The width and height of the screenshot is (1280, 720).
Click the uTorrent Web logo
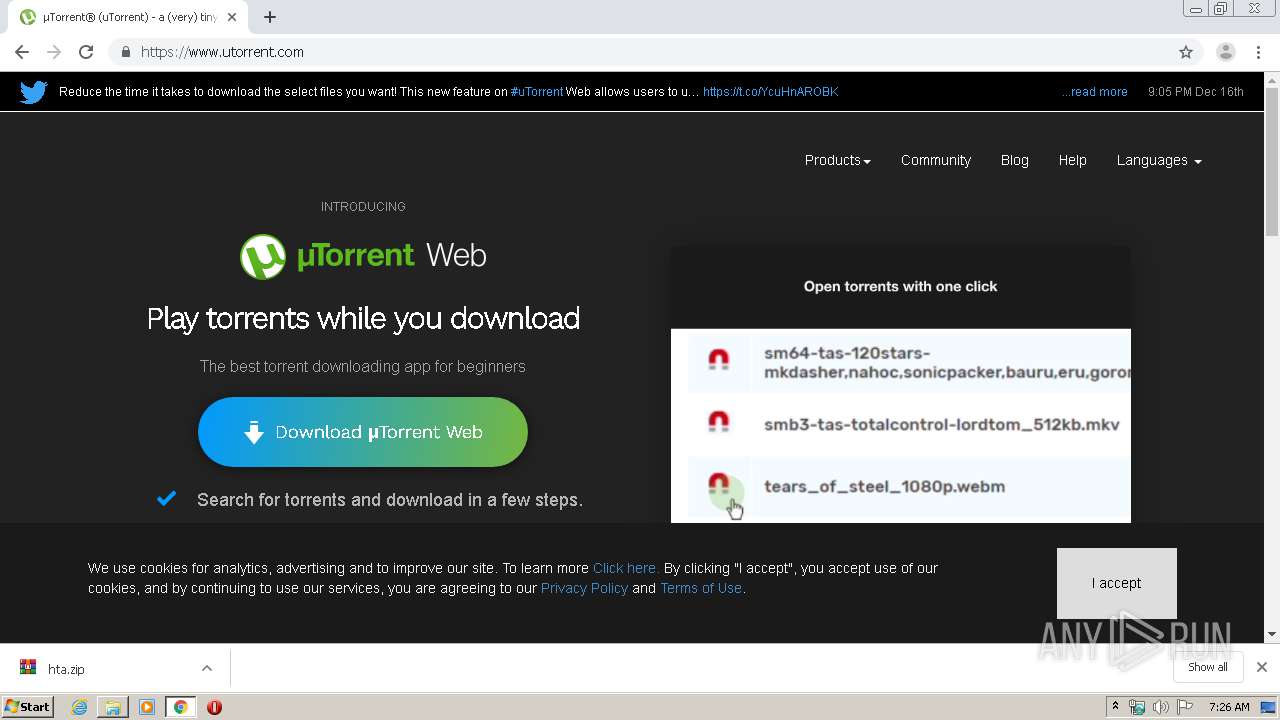[363, 256]
